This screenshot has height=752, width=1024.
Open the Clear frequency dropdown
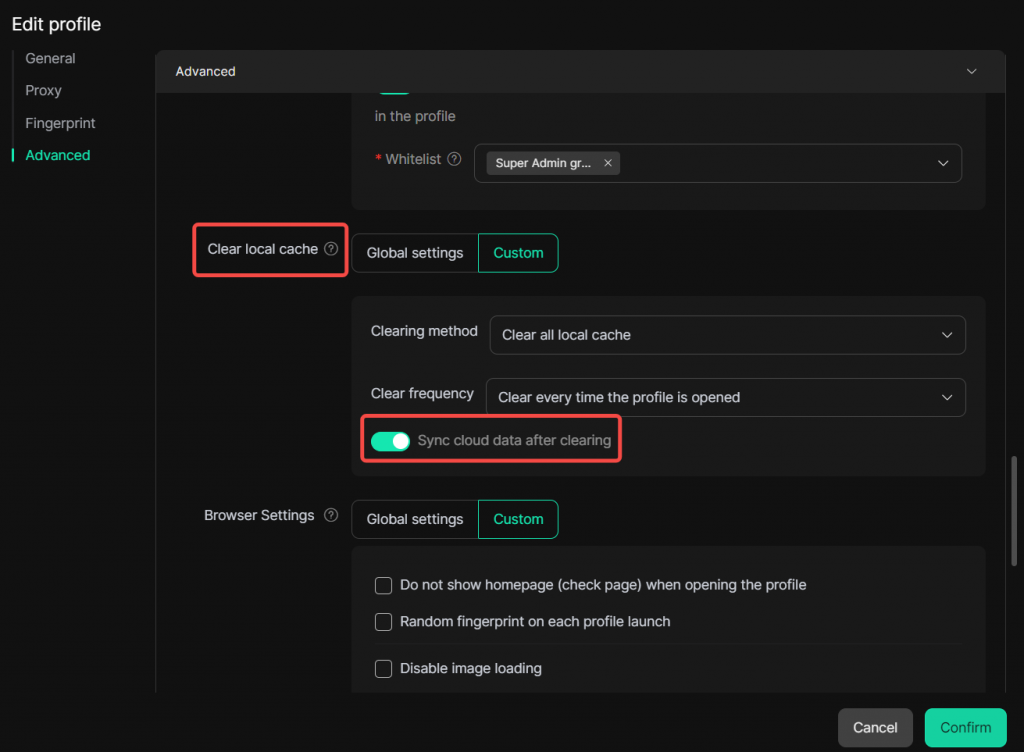click(x=725, y=397)
